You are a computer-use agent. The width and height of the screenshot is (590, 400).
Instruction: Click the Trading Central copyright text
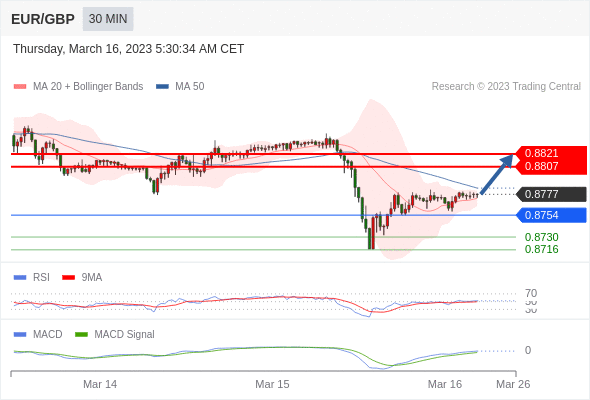pos(506,87)
